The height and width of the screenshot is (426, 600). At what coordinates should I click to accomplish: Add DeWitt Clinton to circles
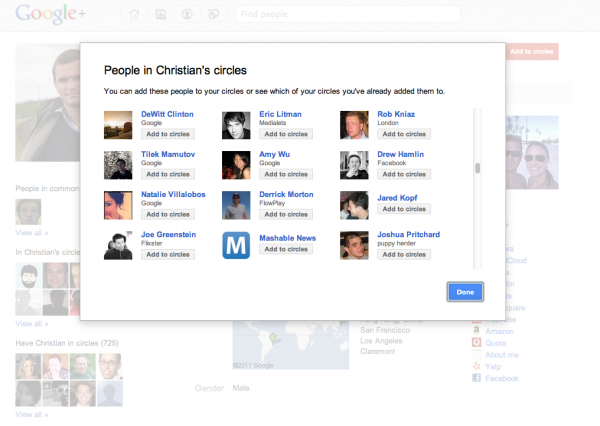168,134
